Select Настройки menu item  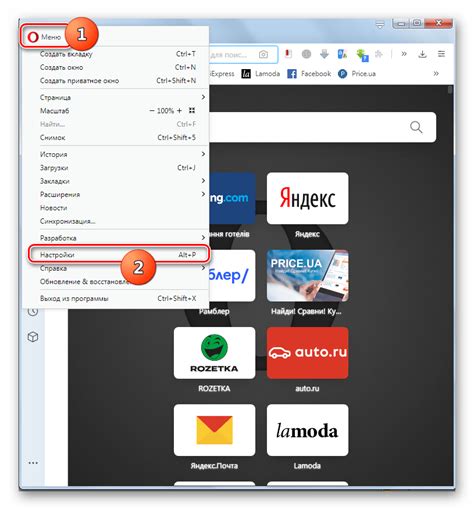[119, 255]
